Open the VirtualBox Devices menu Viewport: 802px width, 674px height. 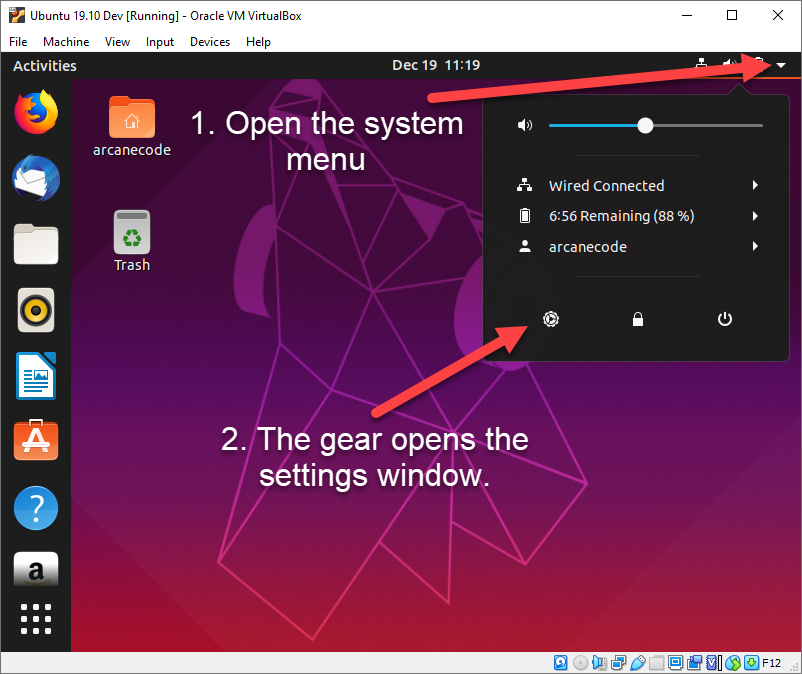click(x=210, y=42)
